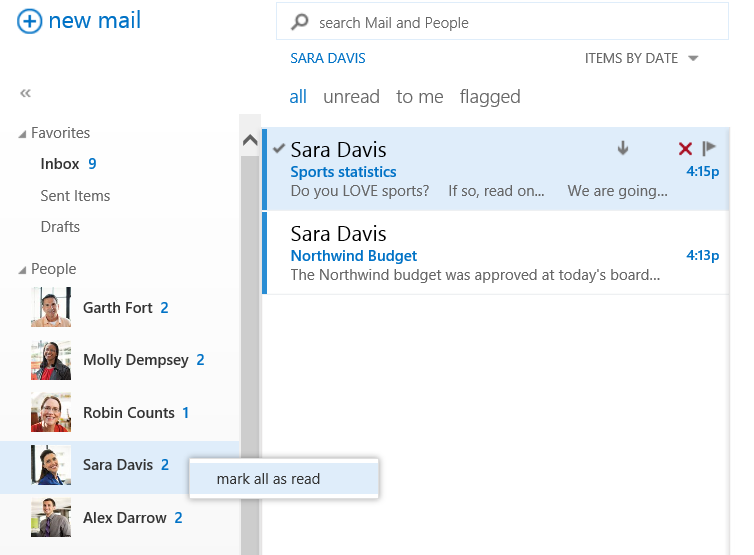Choose mark all as read
Viewport: 754px width, 555px height.
point(268,479)
